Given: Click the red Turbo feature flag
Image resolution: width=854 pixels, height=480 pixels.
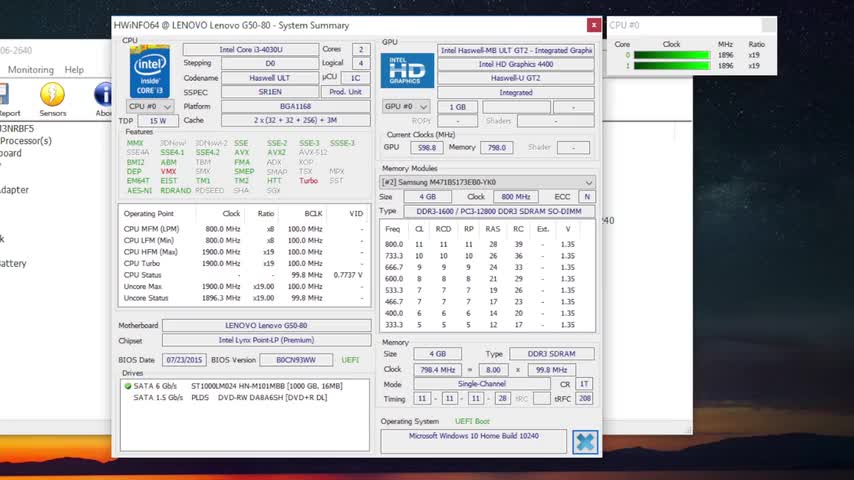Looking at the screenshot, I should [308, 180].
